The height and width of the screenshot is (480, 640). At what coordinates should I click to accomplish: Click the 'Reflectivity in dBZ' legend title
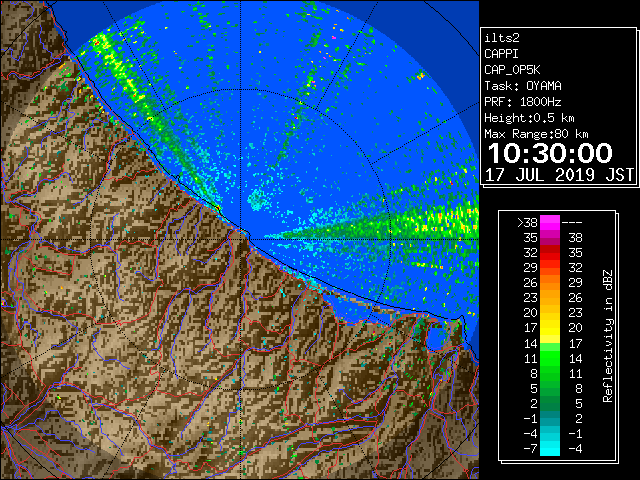pyautogui.click(x=608, y=336)
